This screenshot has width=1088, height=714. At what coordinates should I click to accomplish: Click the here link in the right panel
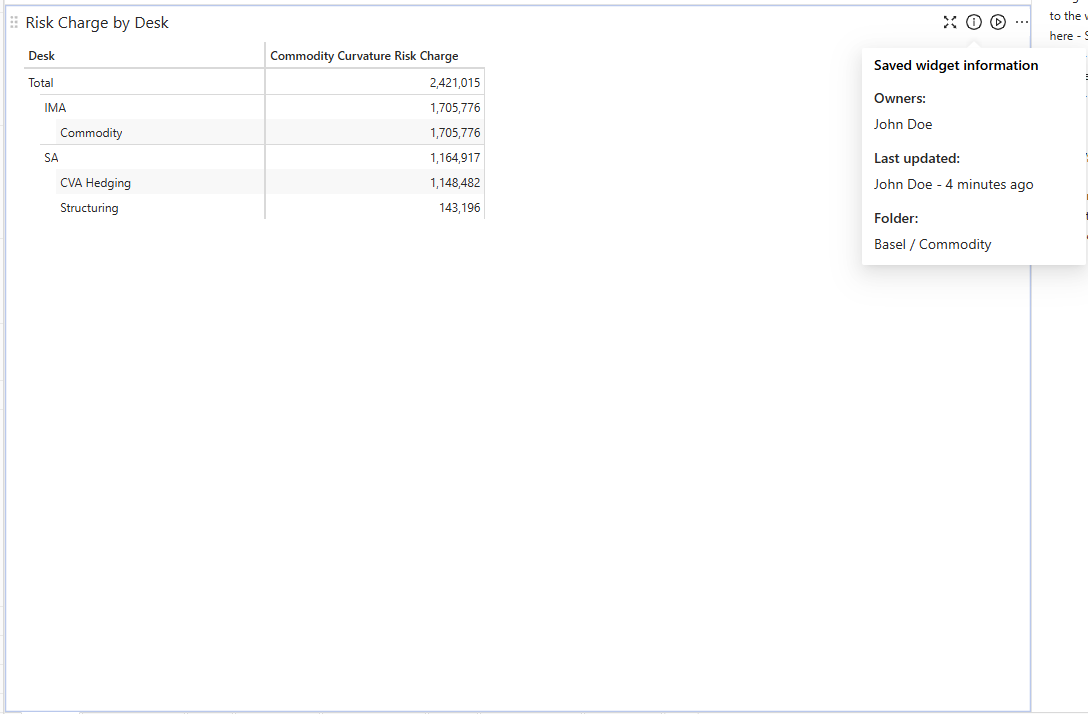1060,35
